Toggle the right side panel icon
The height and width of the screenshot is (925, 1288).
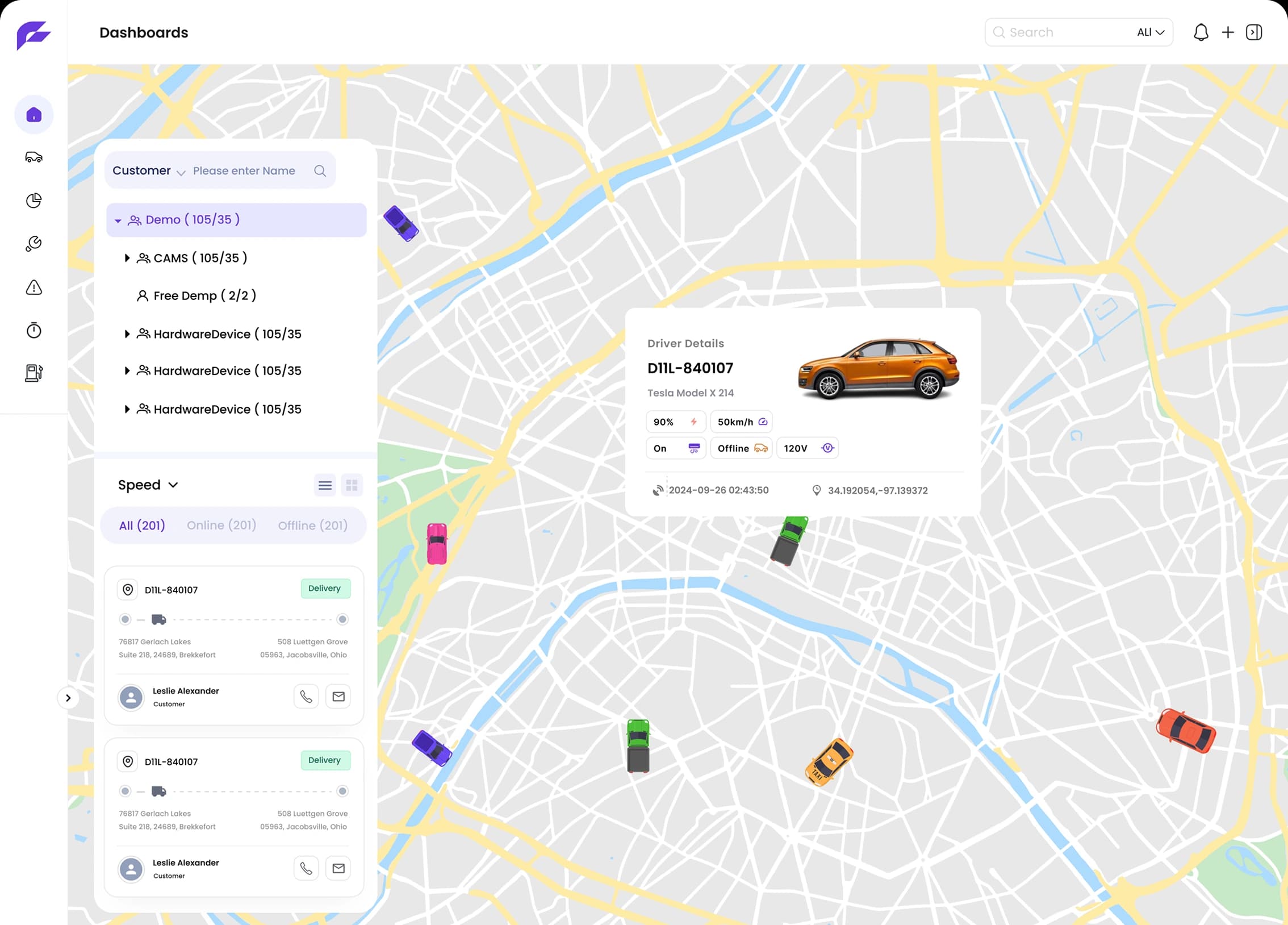click(1254, 32)
